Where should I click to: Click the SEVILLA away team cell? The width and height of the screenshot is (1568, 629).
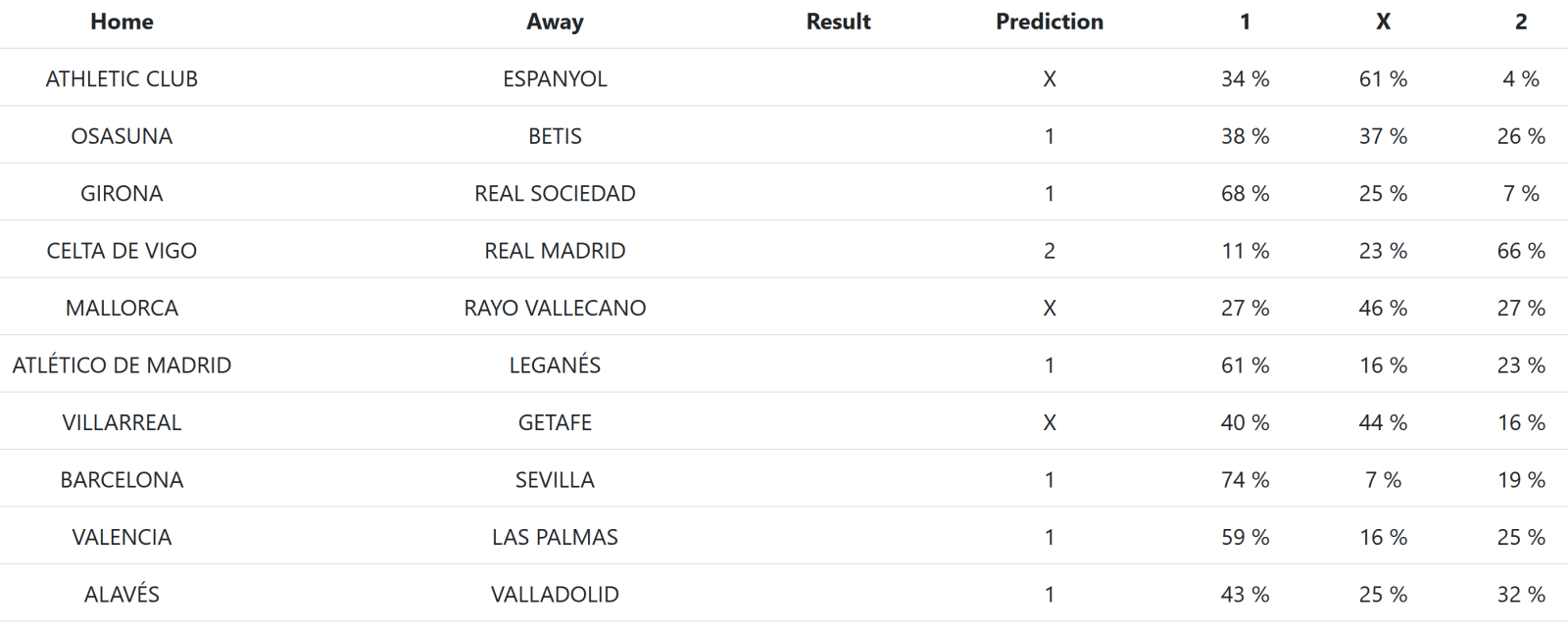coord(555,480)
